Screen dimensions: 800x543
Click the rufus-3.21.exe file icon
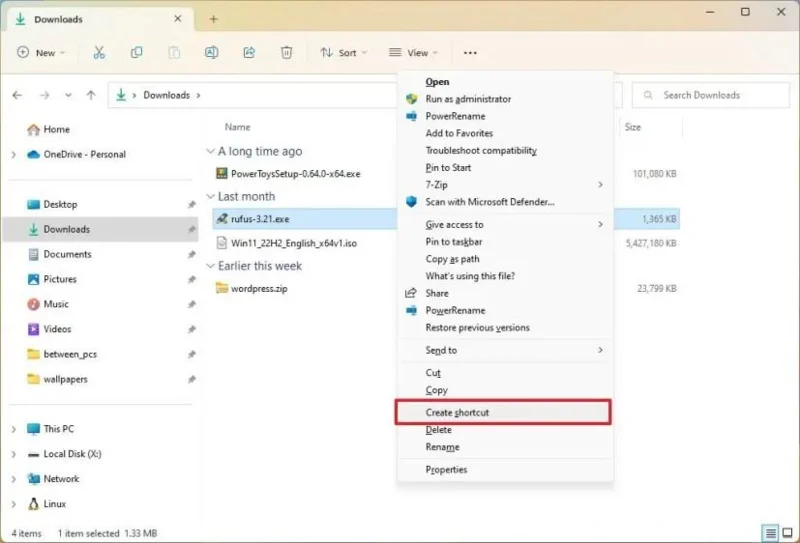pyautogui.click(x=221, y=218)
